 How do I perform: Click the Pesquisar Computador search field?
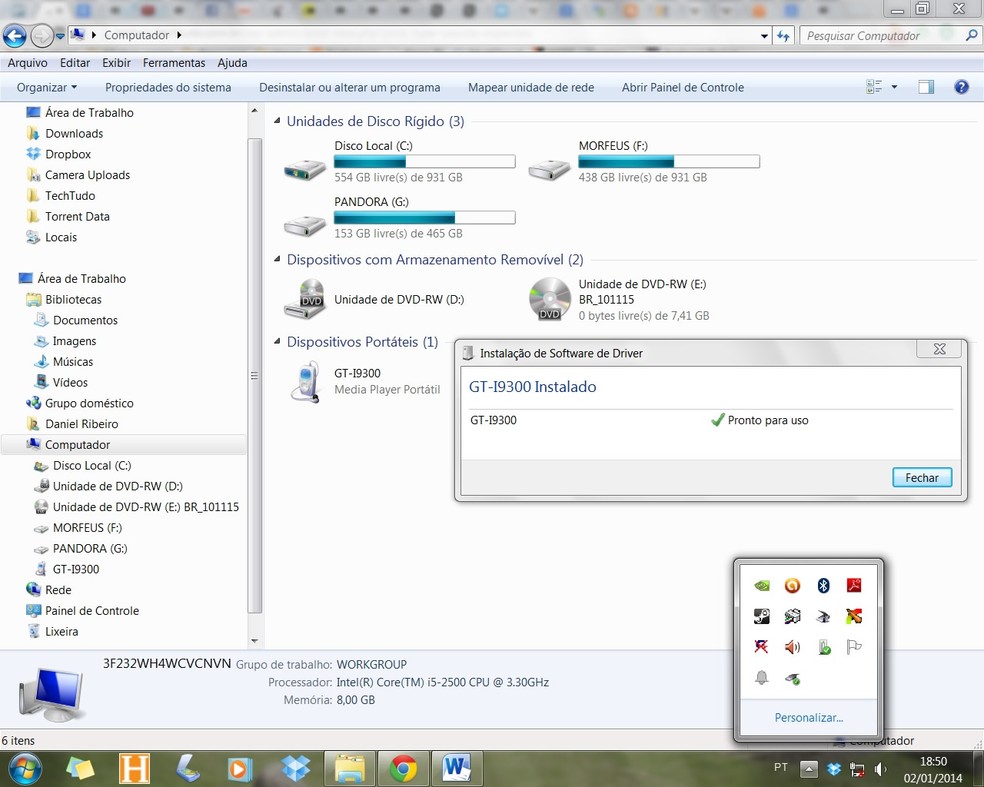click(880, 36)
